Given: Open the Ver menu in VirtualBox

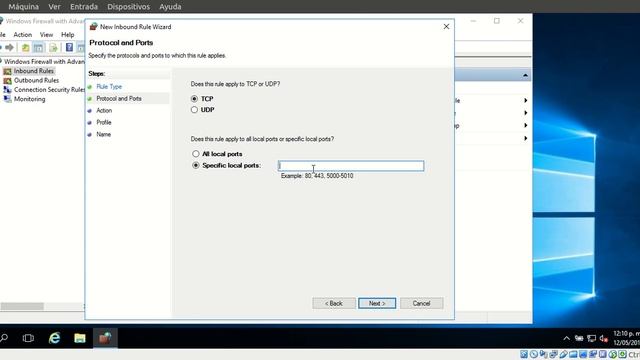Looking at the screenshot, I should click(54, 7).
